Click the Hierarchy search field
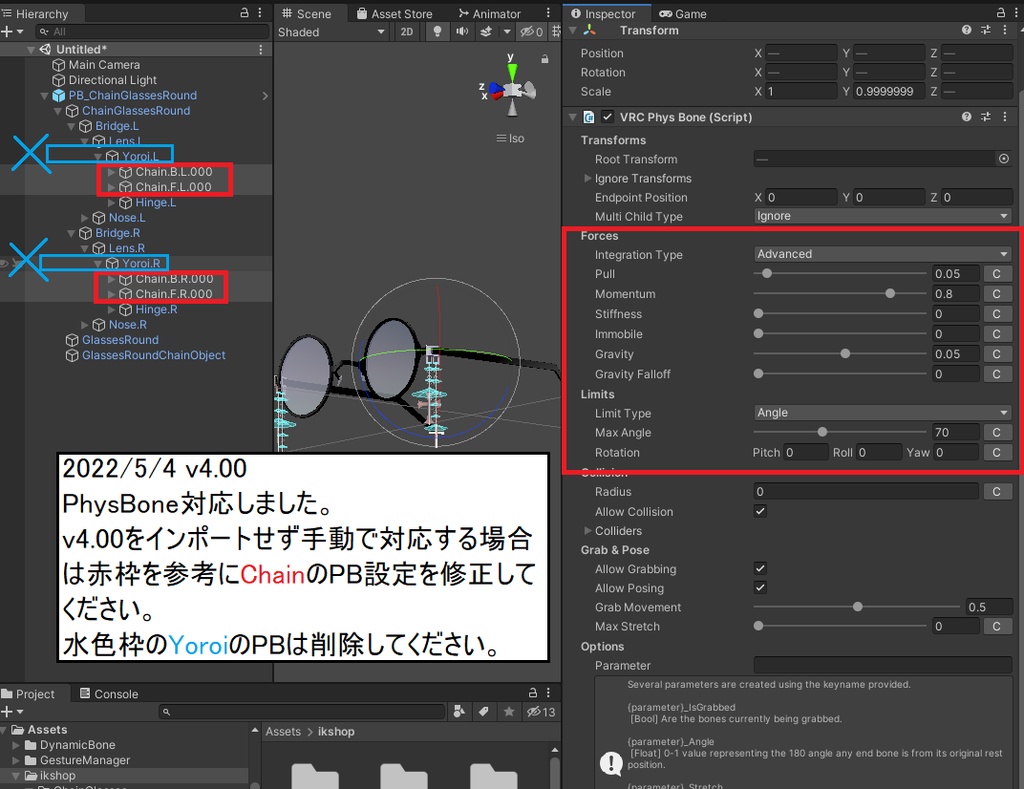 [152, 31]
